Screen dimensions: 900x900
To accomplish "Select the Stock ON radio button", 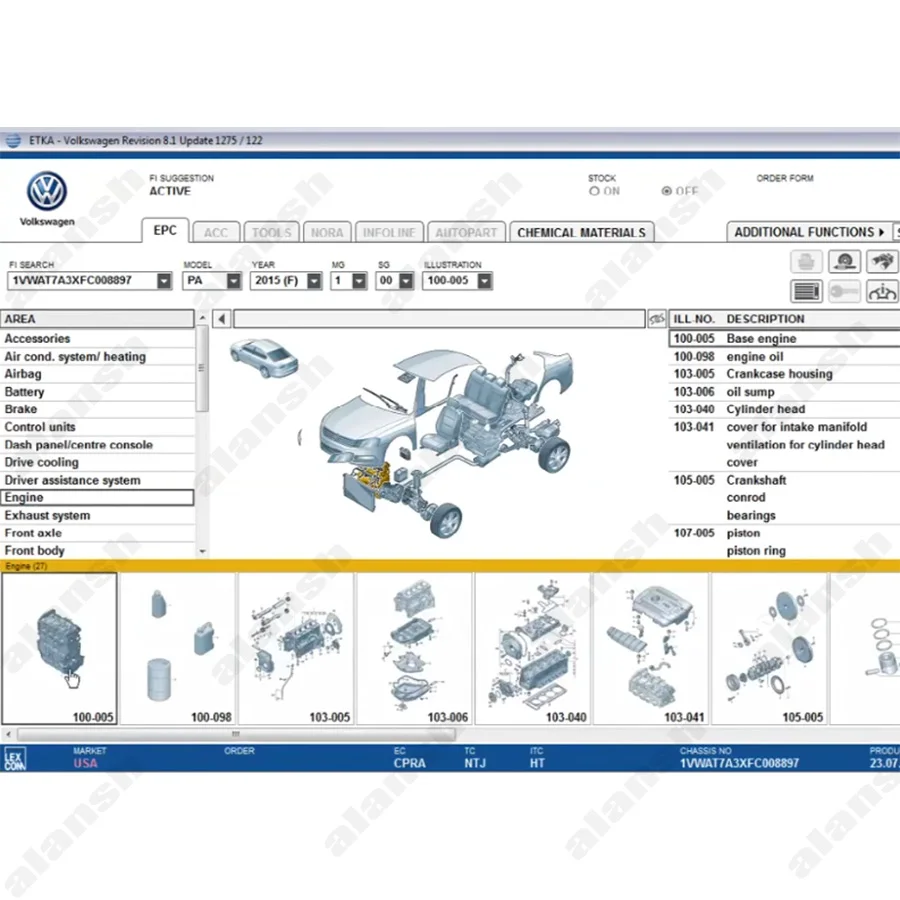I will point(594,191).
